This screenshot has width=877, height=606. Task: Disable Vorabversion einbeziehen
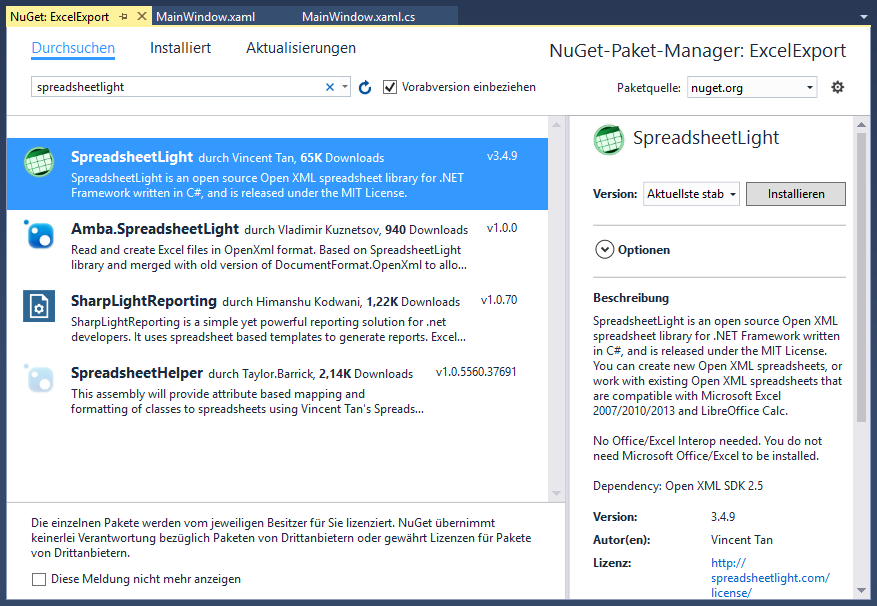tap(389, 87)
